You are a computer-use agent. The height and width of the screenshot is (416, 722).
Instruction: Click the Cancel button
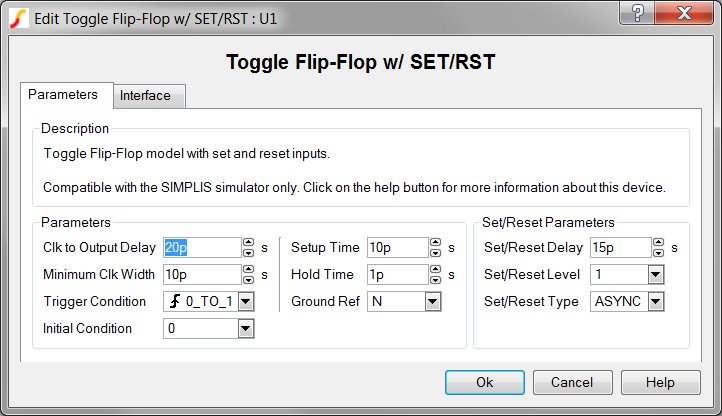[572, 382]
